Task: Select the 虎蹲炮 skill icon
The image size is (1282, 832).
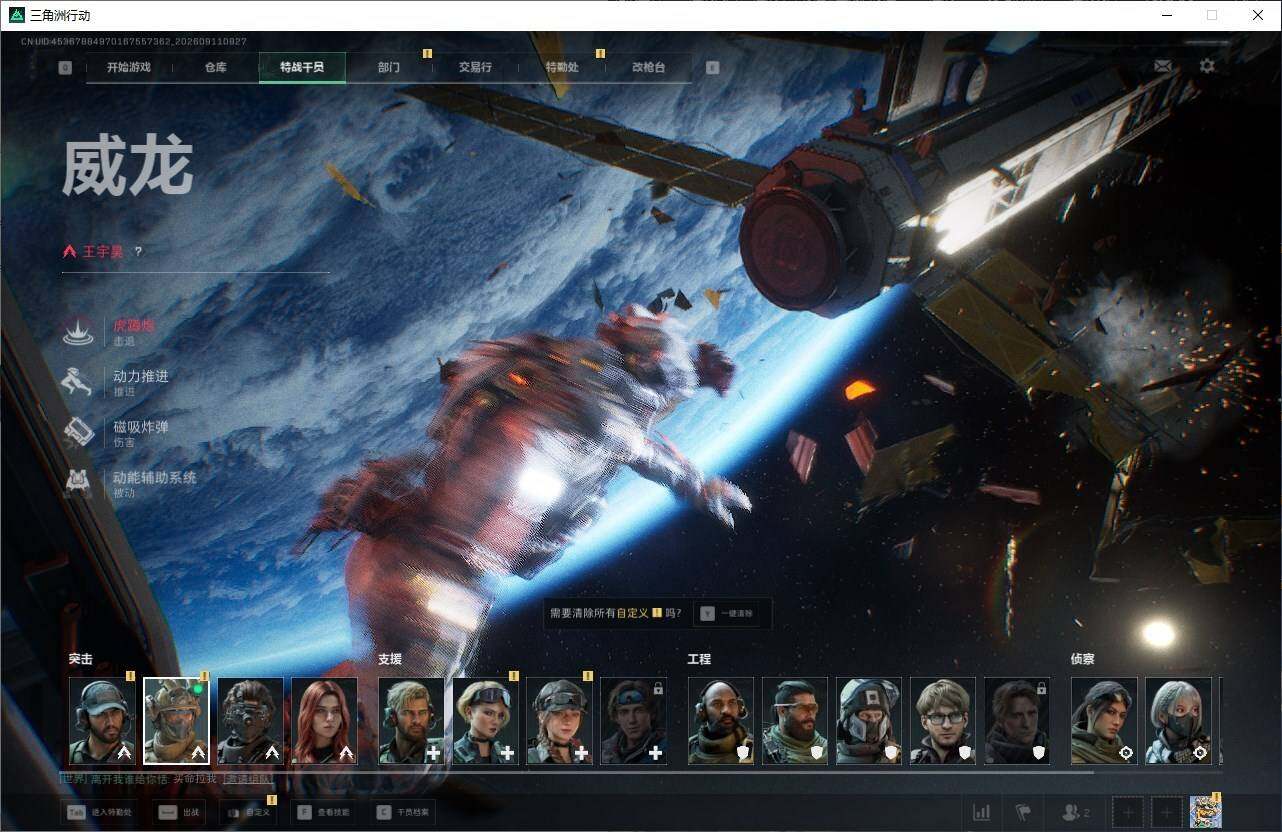Action: pos(79,331)
